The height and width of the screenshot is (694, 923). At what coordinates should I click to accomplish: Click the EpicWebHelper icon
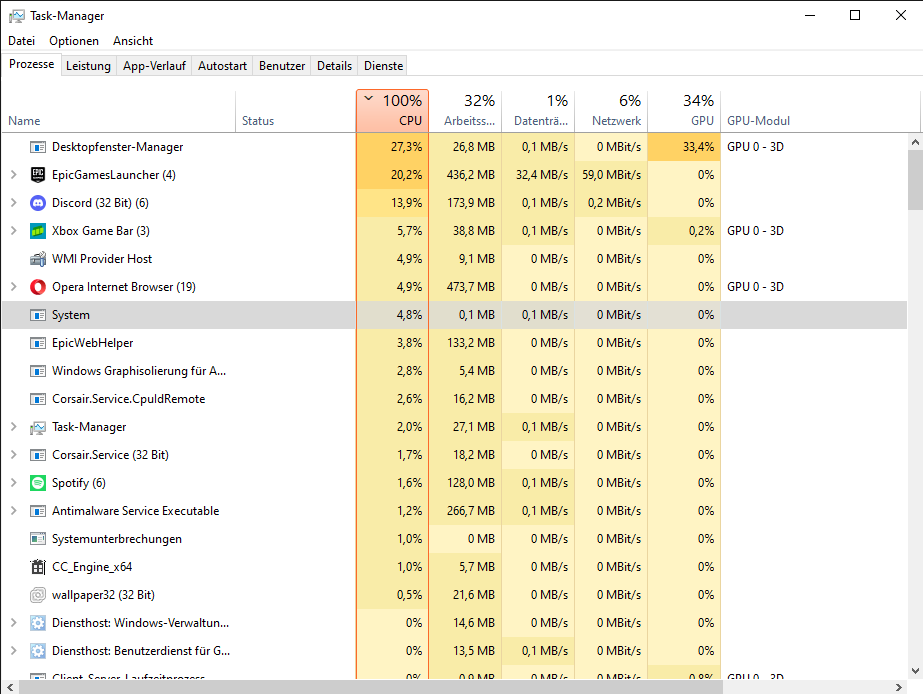[38, 343]
